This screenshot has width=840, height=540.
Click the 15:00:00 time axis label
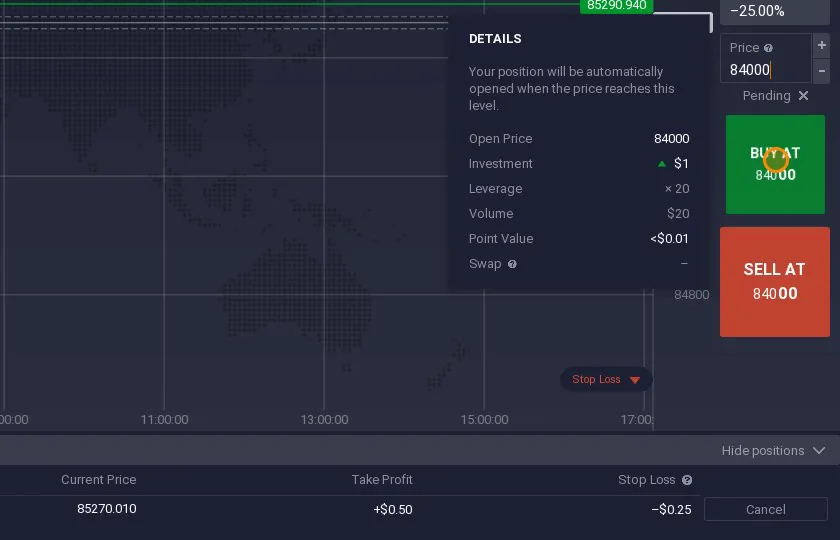pos(484,419)
